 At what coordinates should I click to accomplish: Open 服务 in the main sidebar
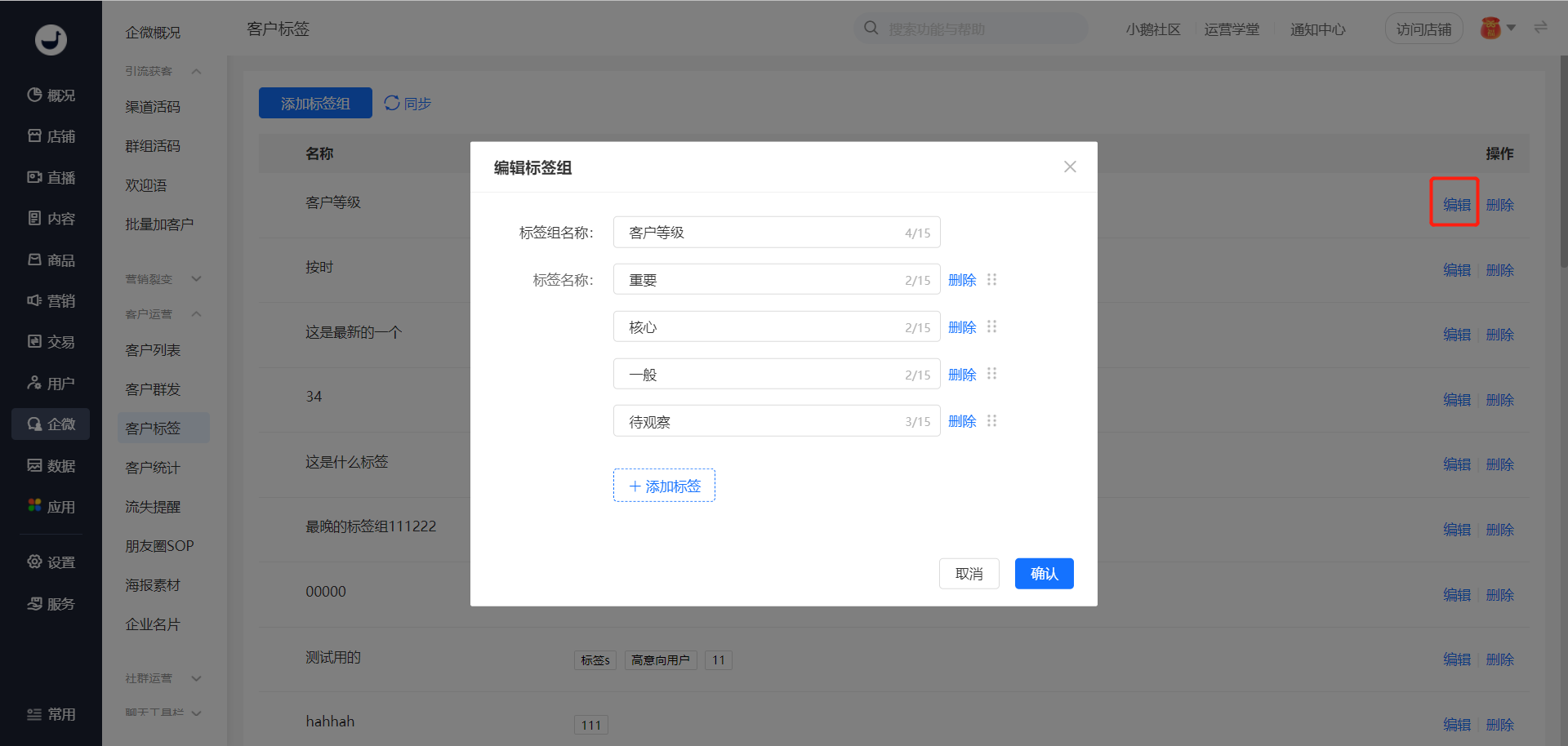click(51, 604)
